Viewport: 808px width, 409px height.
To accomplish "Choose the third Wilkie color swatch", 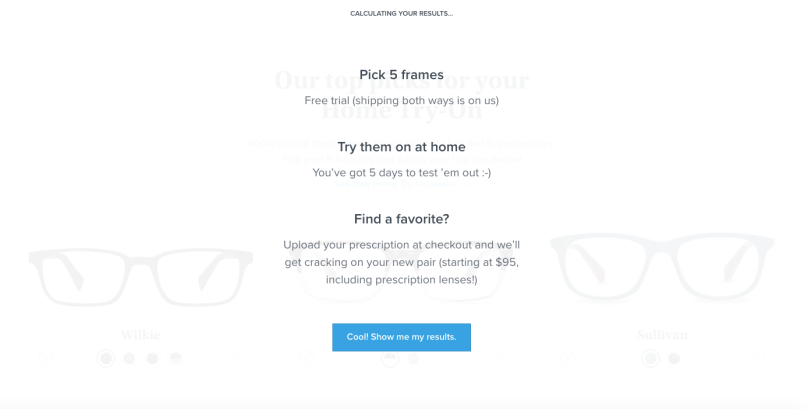I will point(152,358).
